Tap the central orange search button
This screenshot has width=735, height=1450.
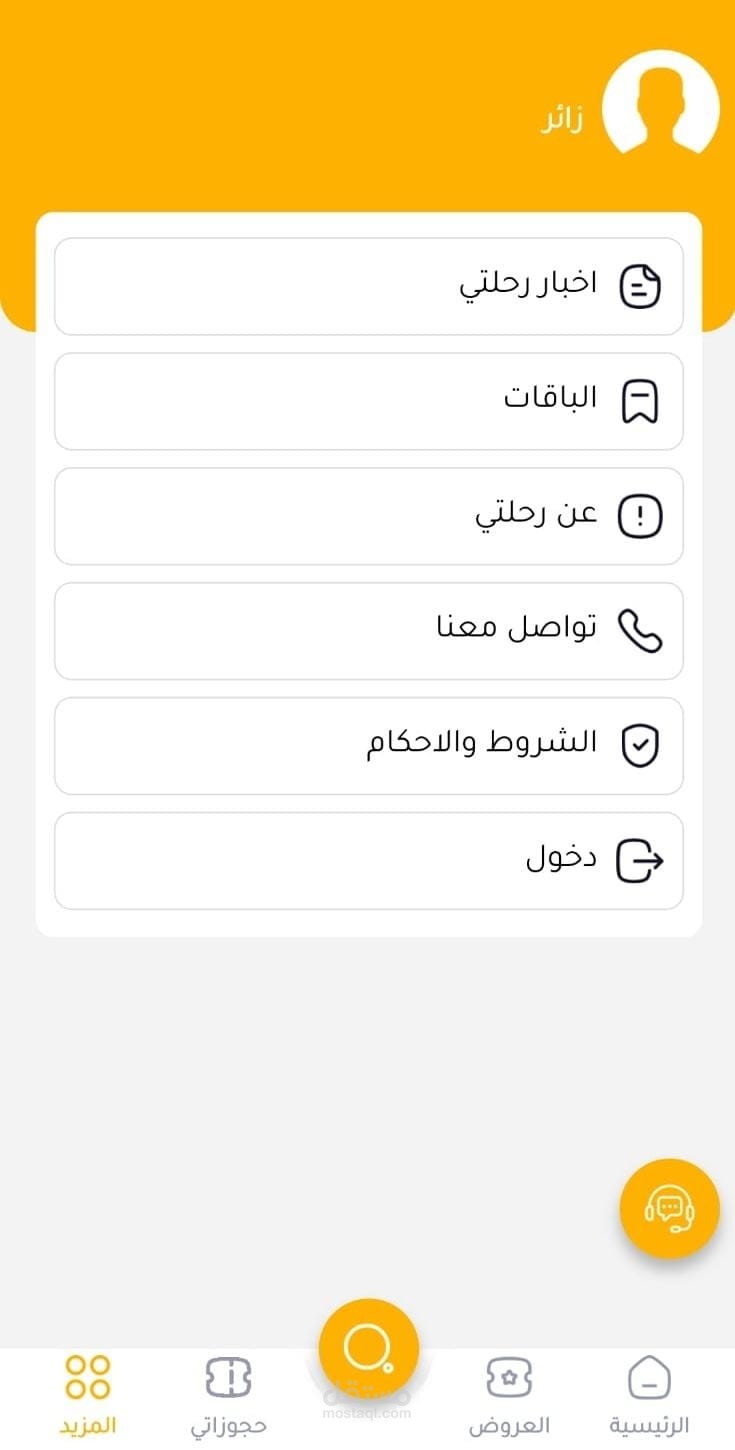point(368,1347)
